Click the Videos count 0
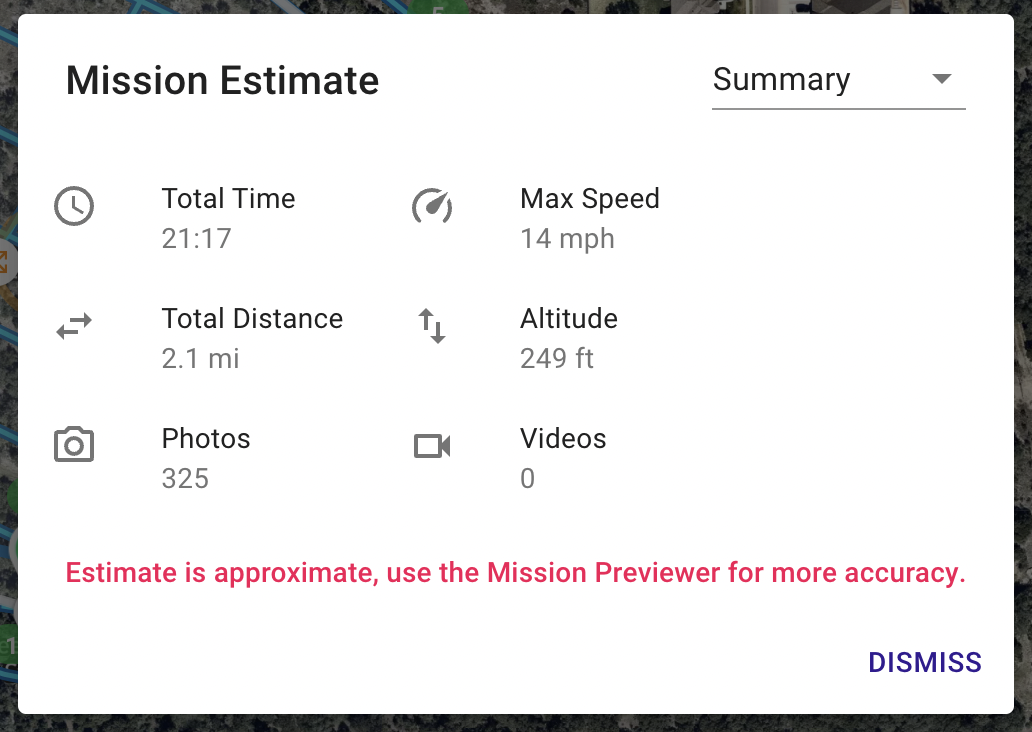Image resolution: width=1032 pixels, height=732 pixels. tap(527, 479)
